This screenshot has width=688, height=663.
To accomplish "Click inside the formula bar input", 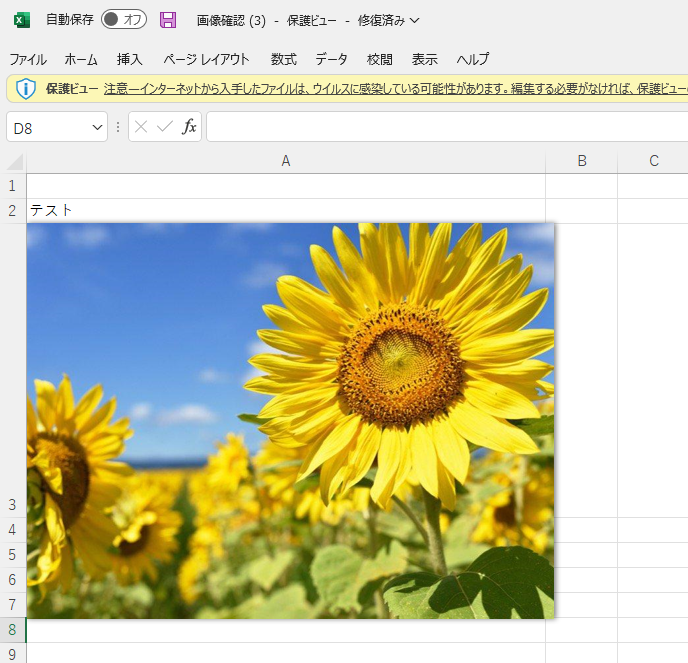I will tap(447, 127).
